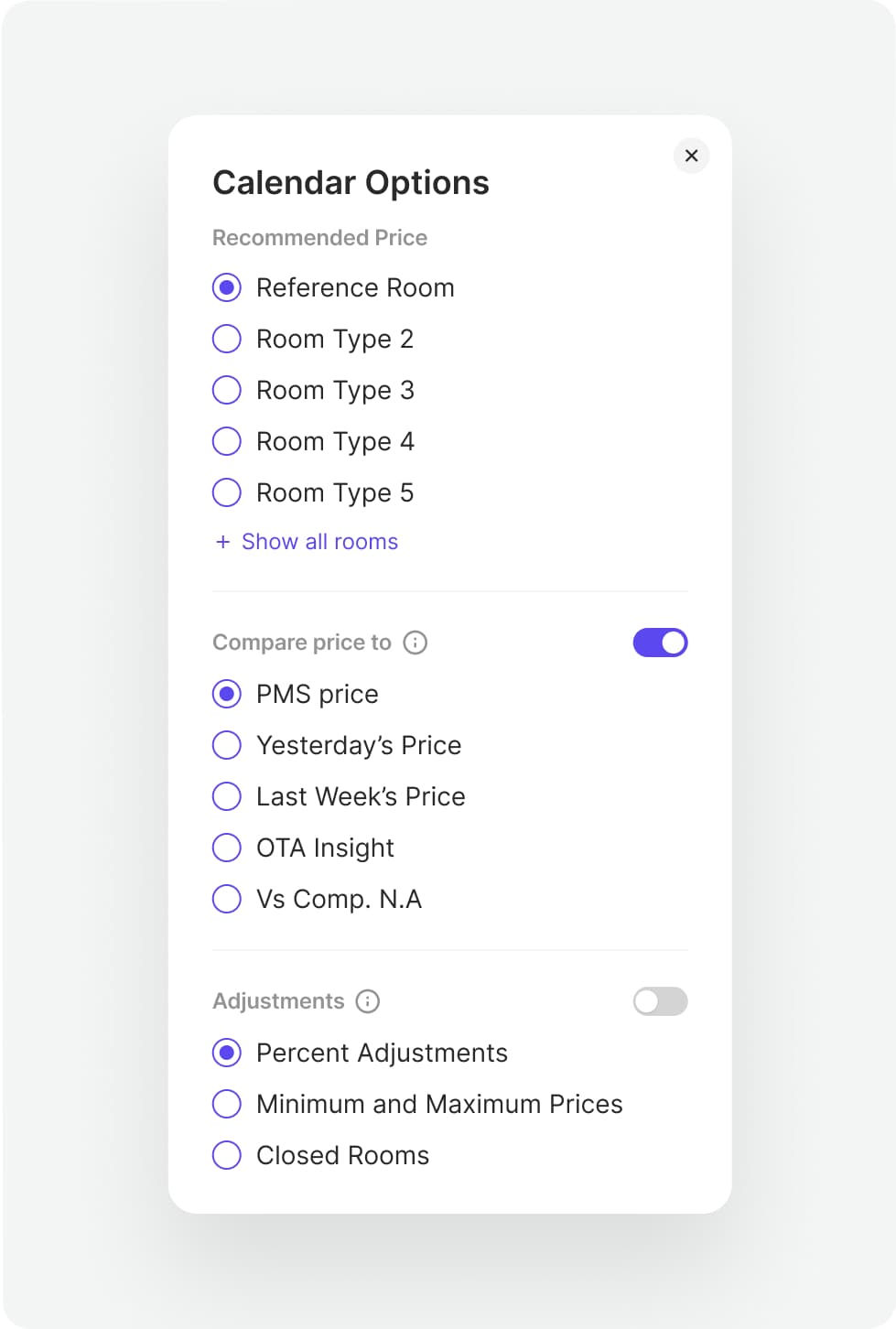This screenshot has width=896, height=1329.
Task: Choose Last Week's Price comparison
Action: click(227, 796)
